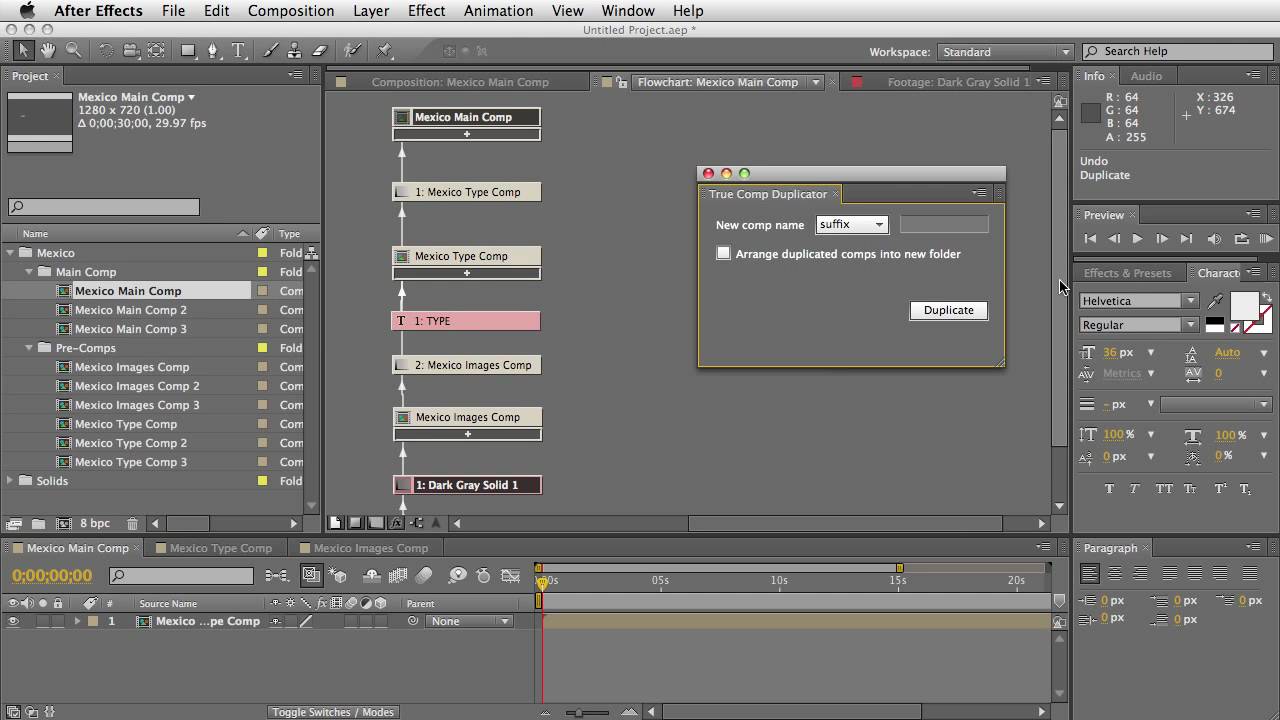Toggle visibility eye of layer 1
1280x720 pixels.
coord(13,621)
